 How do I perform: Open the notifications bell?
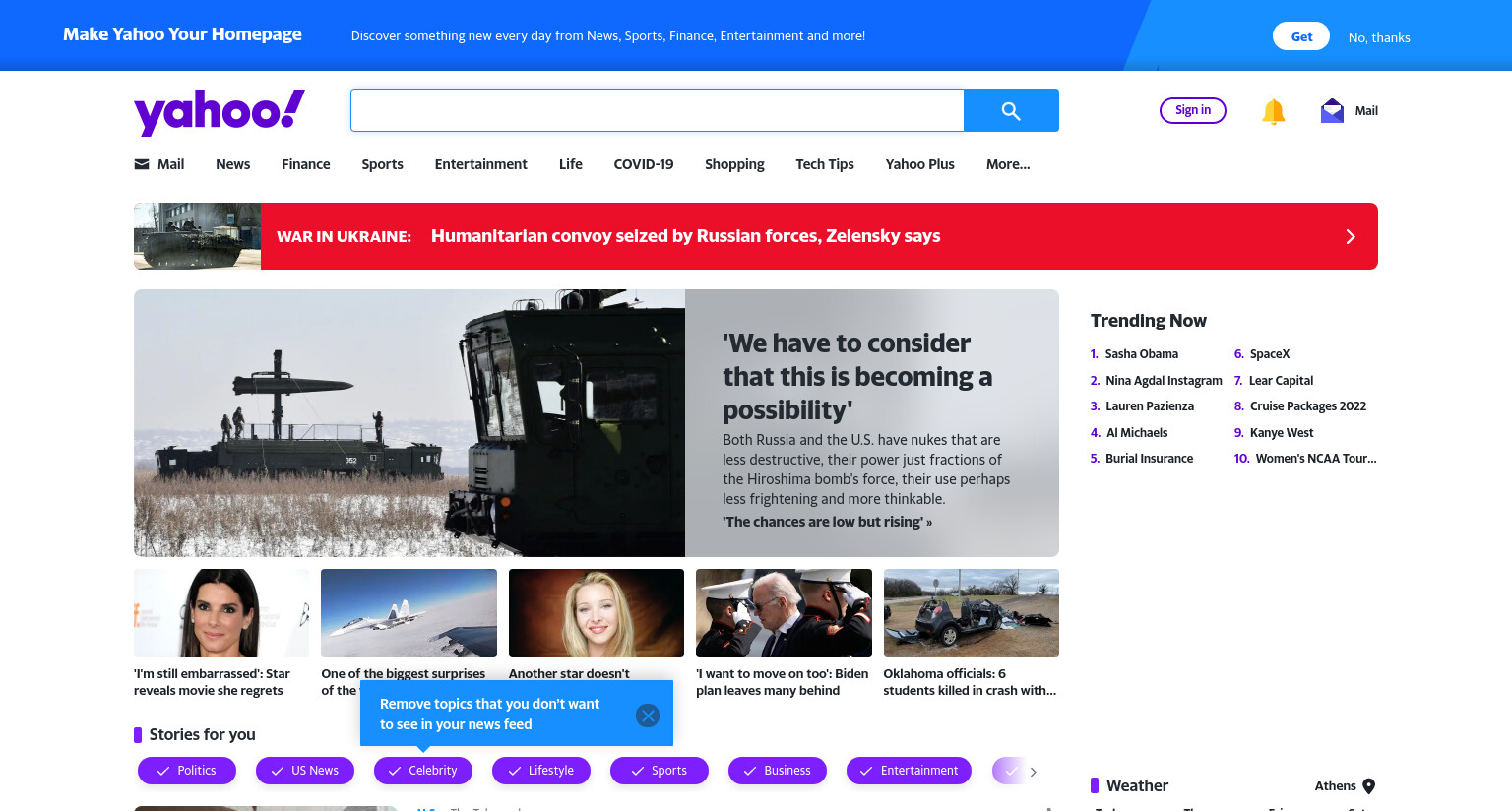1273,111
